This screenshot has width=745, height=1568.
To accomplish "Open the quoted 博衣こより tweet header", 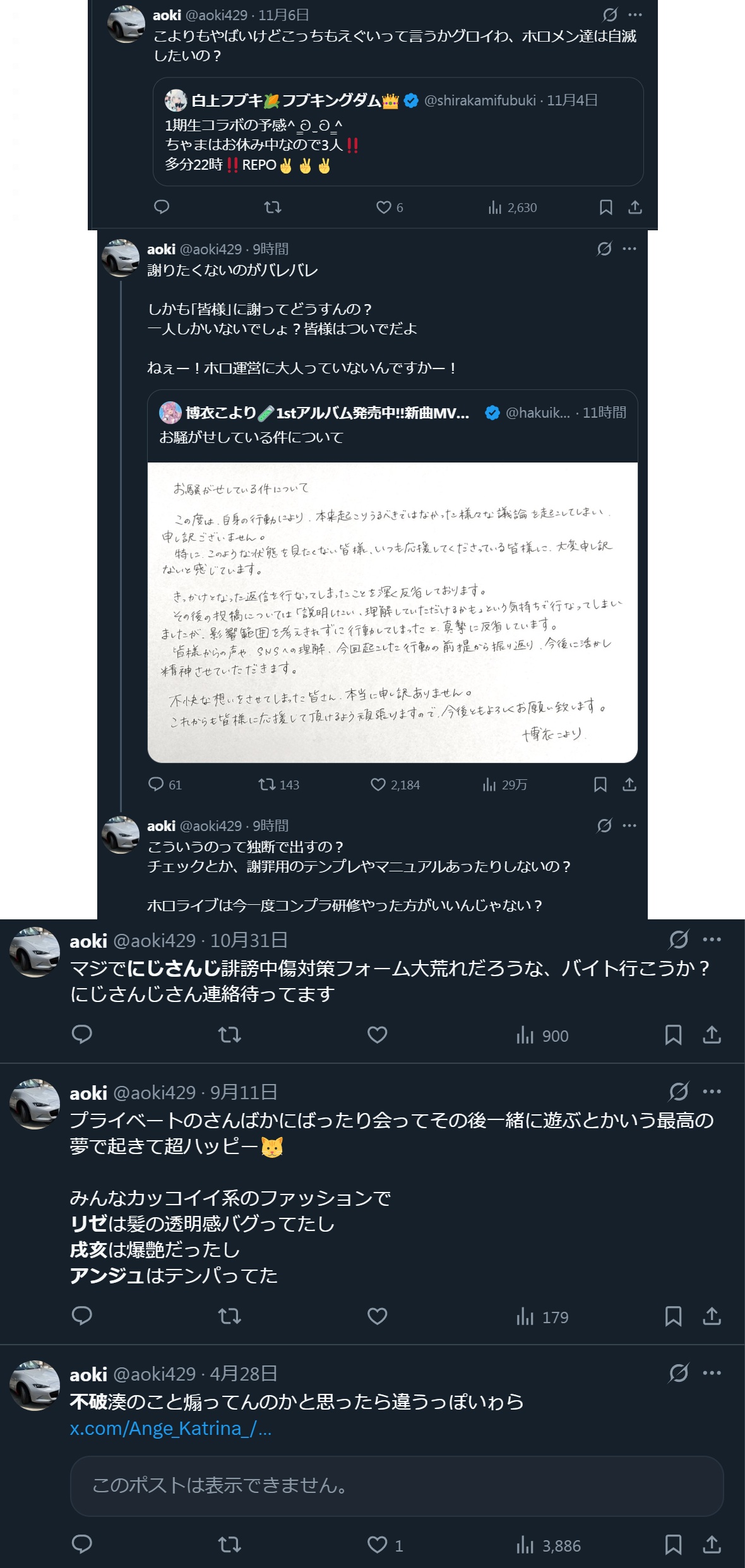I will [x=393, y=413].
